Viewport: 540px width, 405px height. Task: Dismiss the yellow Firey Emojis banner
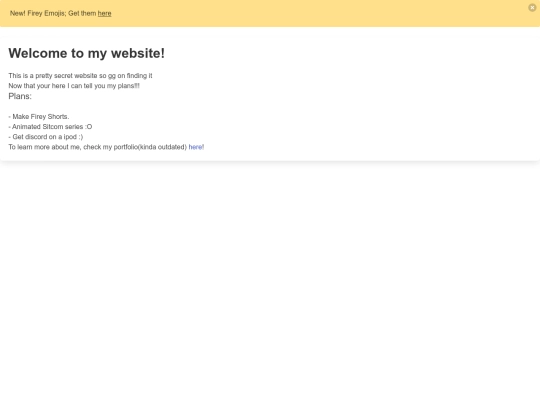coord(532,8)
